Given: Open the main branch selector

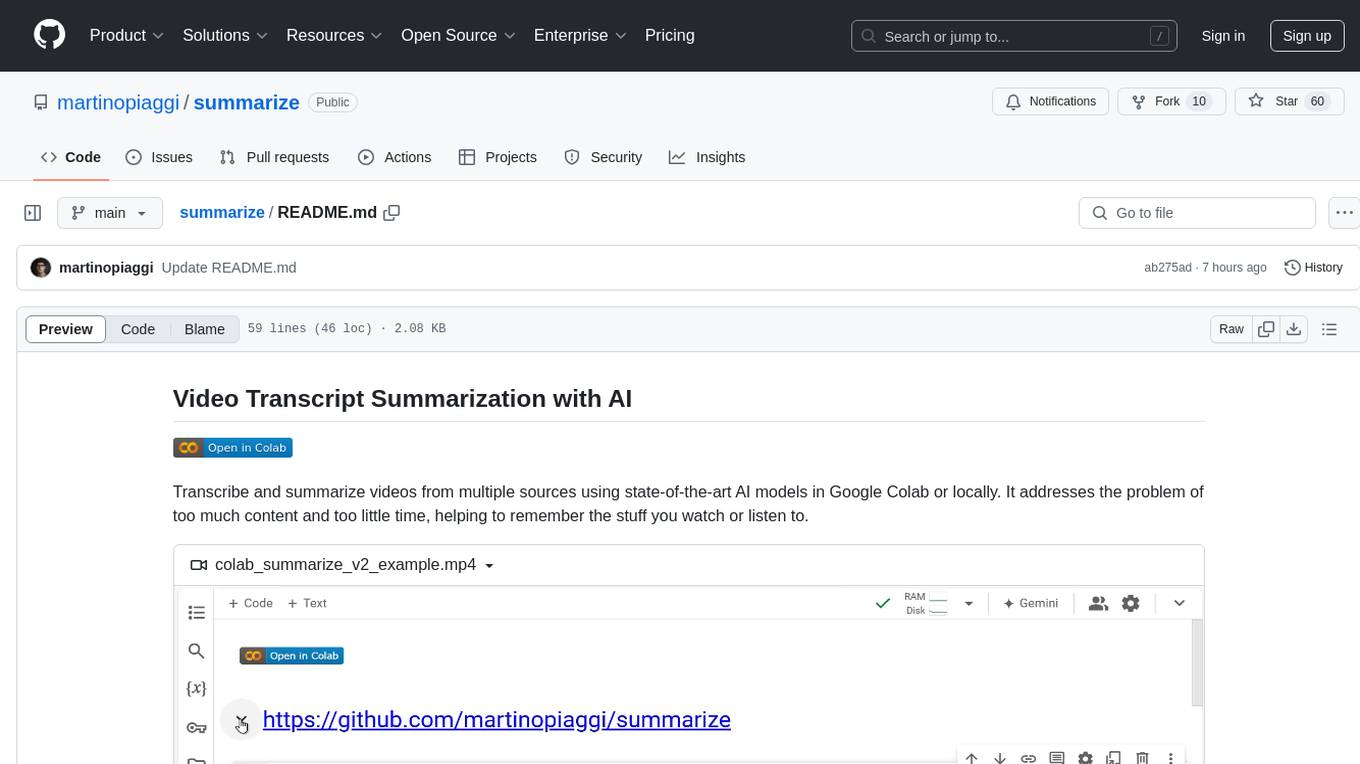Looking at the screenshot, I should pyautogui.click(x=109, y=213).
